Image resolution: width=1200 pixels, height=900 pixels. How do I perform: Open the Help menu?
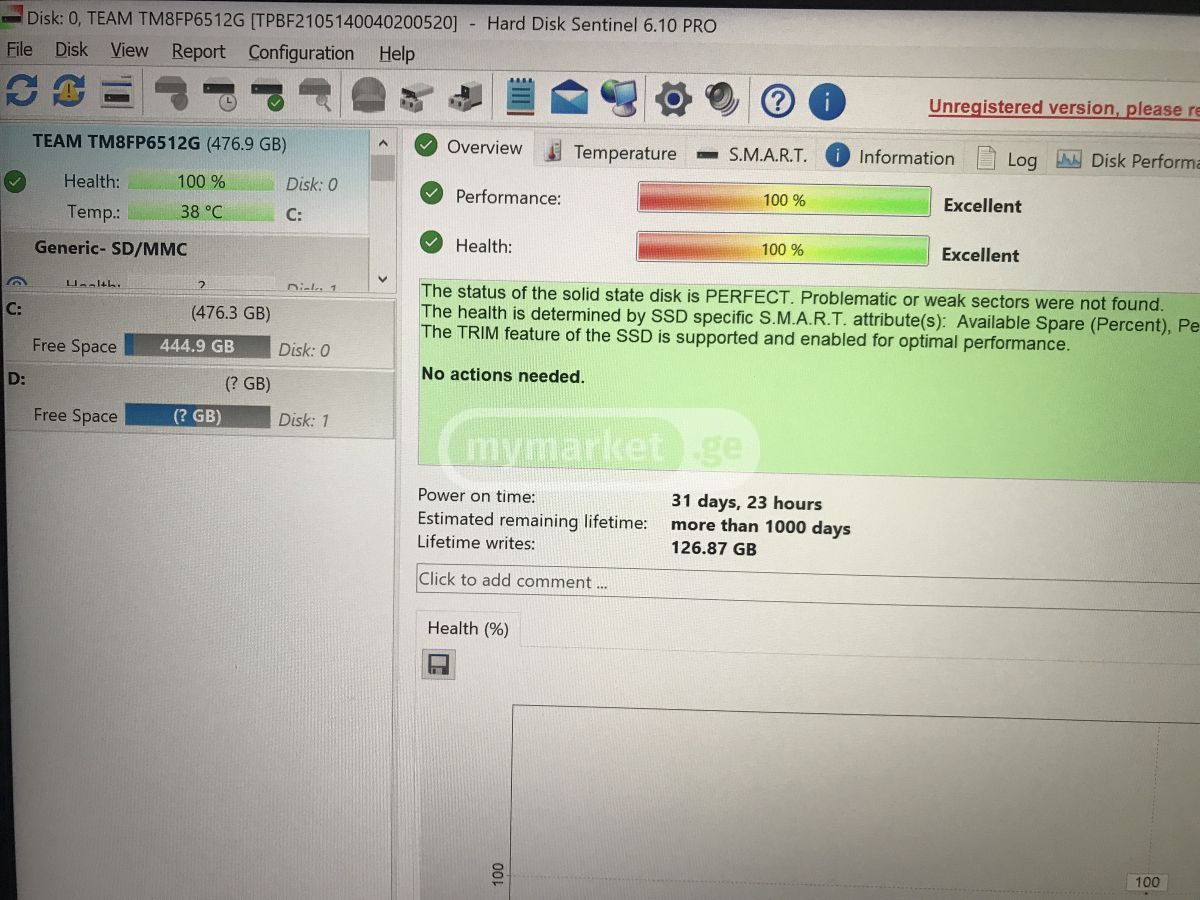[x=397, y=53]
